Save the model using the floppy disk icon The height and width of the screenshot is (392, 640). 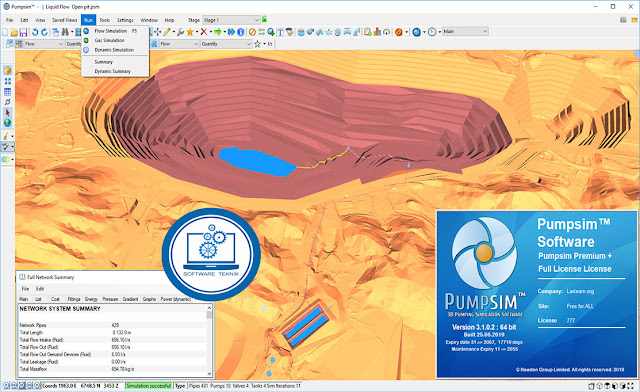pyautogui.click(x=23, y=32)
